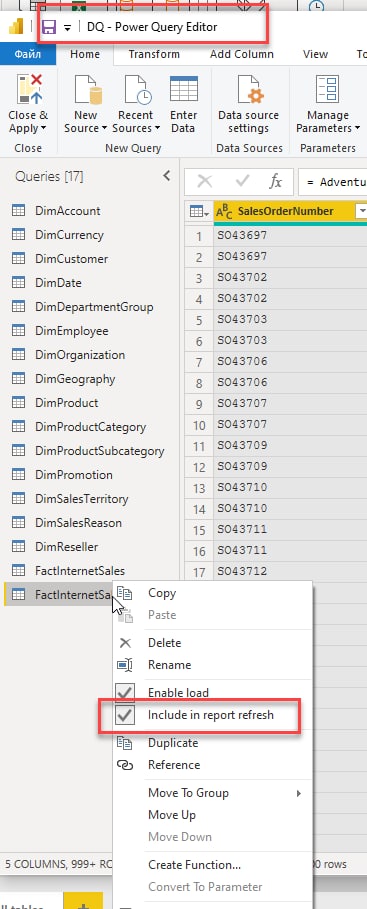Click the DimGeography table icon
Viewport: 367px width, 909px height.
19,379
